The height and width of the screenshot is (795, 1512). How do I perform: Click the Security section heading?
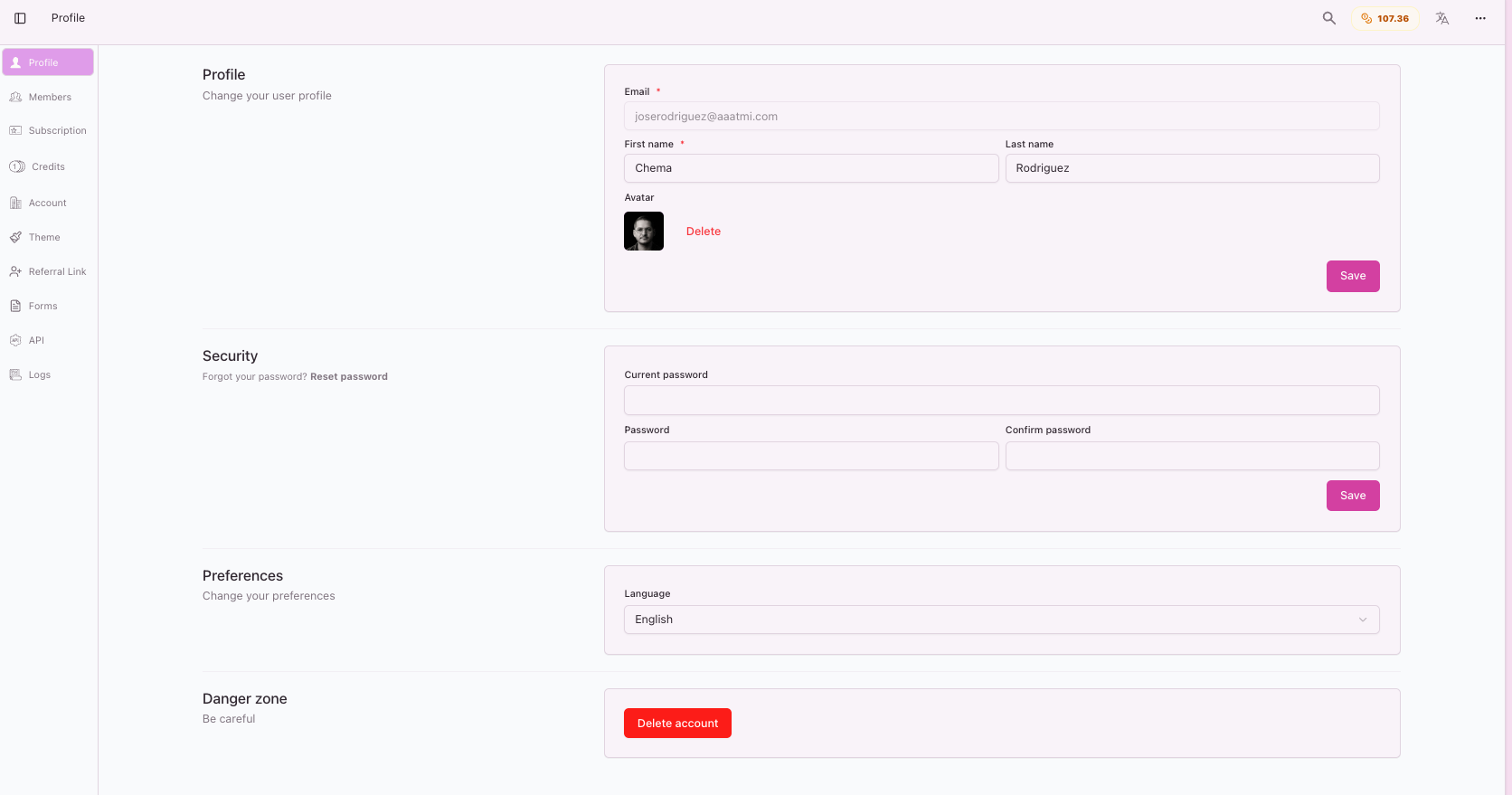(230, 356)
